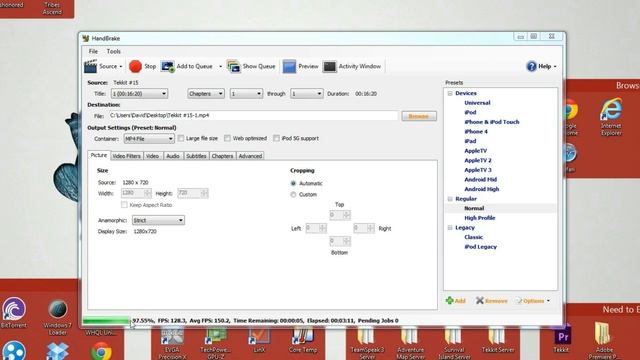
Task: Select Automatic cropping radio button
Action: (293, 183)
